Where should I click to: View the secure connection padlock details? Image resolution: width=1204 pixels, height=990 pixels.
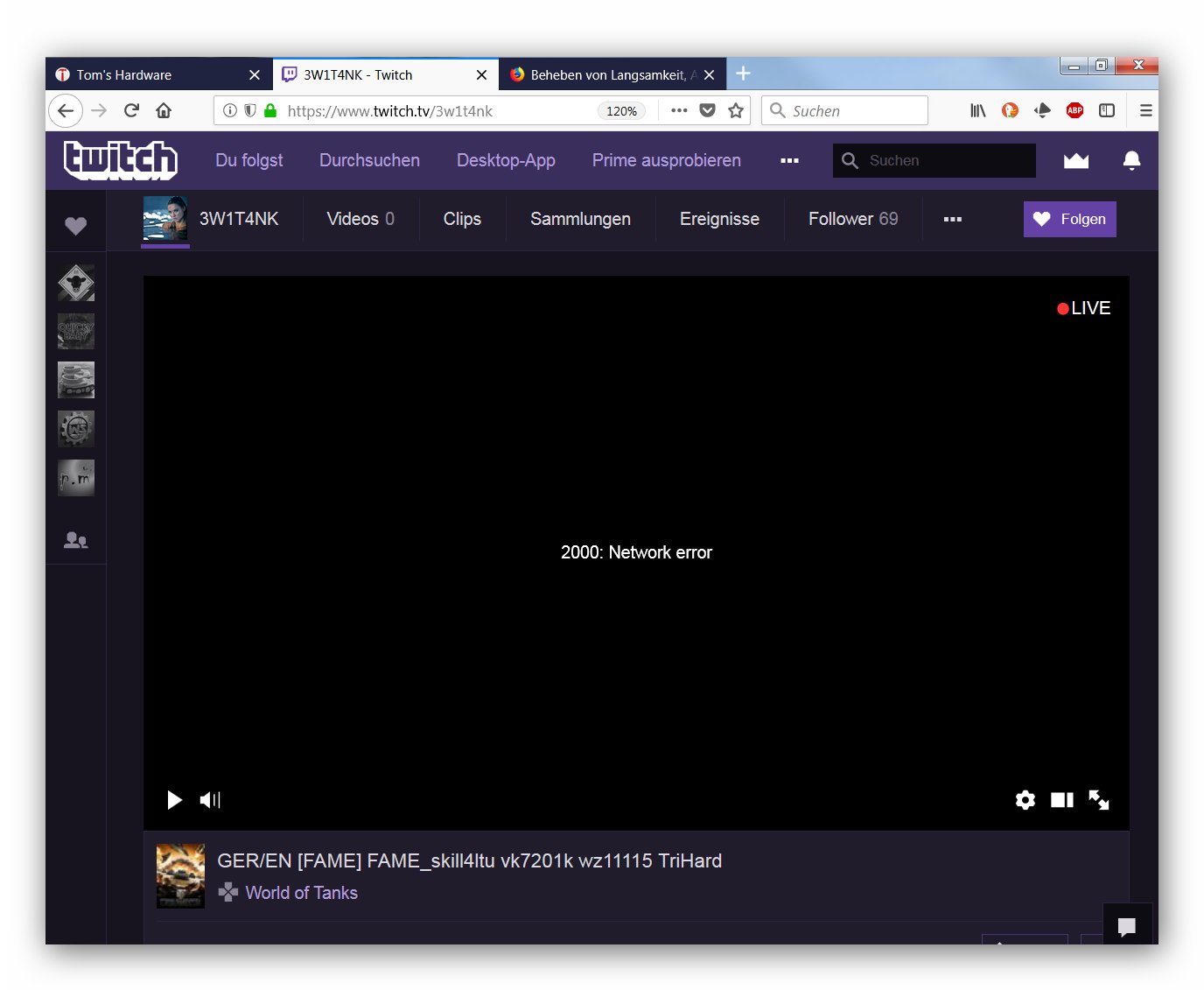tap(270, 110)
